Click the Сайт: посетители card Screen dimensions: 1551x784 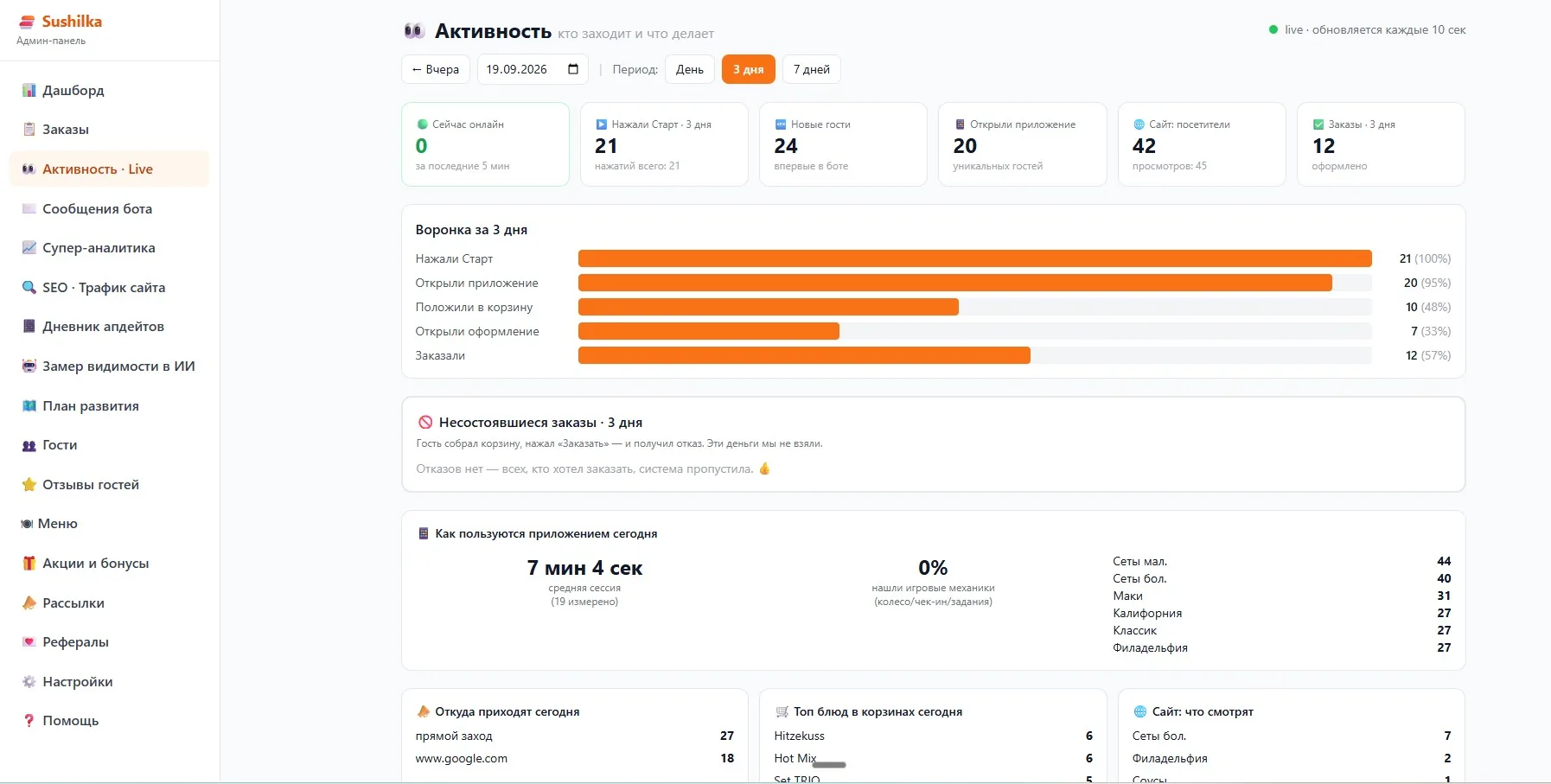pos(1202,144)
